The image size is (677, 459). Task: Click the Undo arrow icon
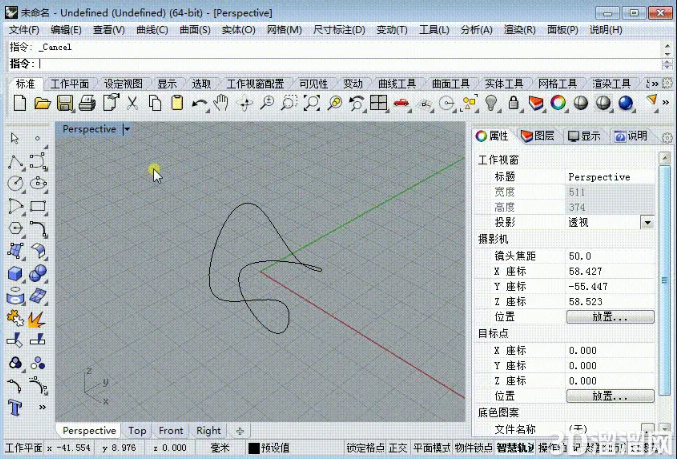pos(199,104)
